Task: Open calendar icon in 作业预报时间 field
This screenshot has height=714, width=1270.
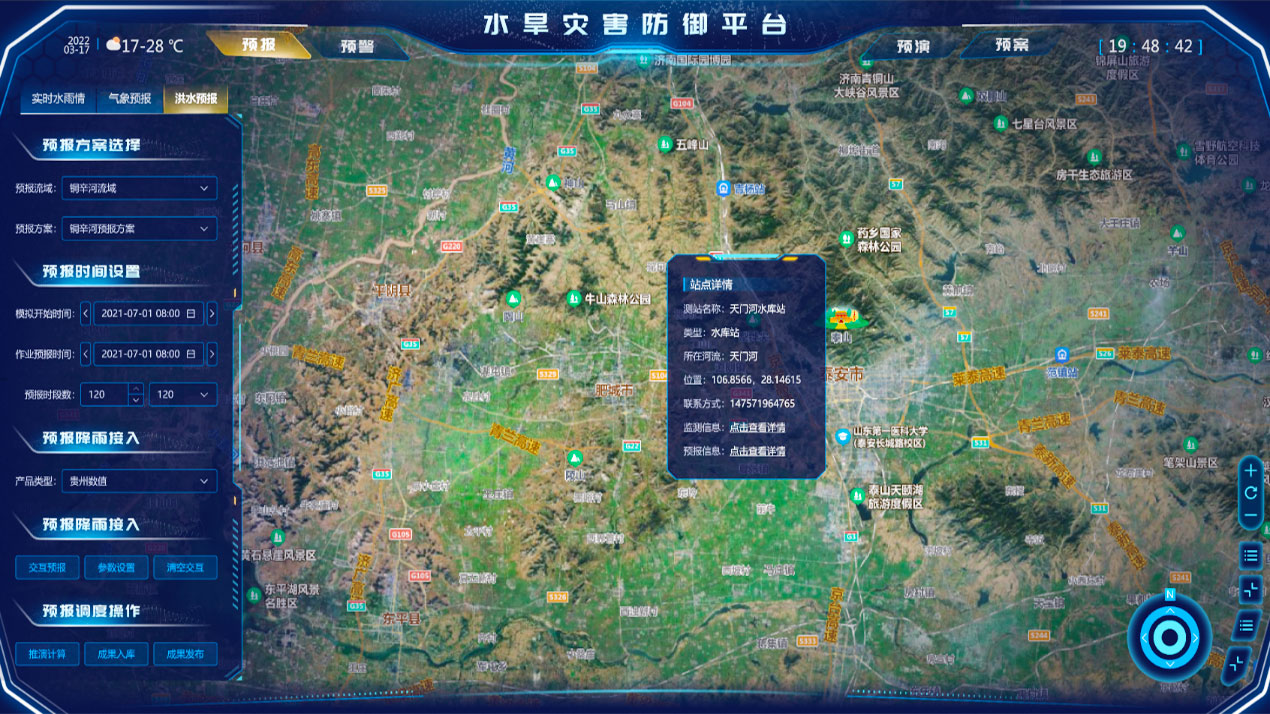Action: [191, 353]
